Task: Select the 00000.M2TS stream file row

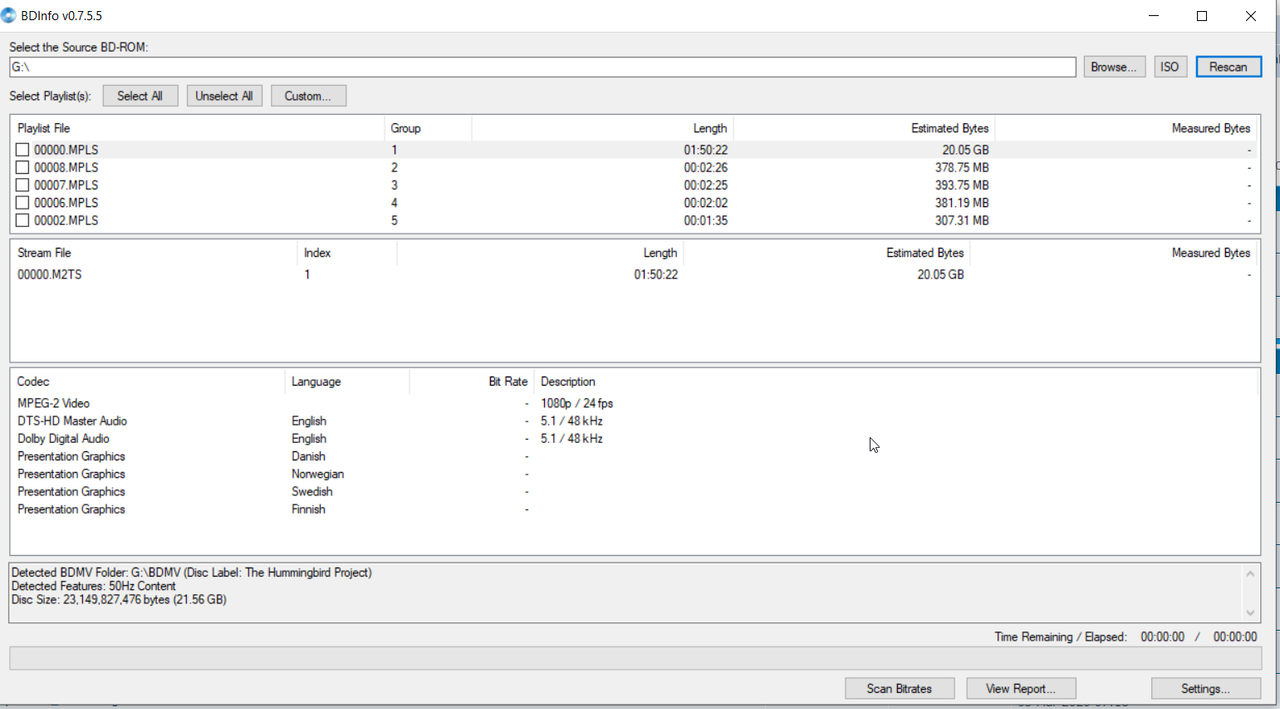Action: coord(634,274)
